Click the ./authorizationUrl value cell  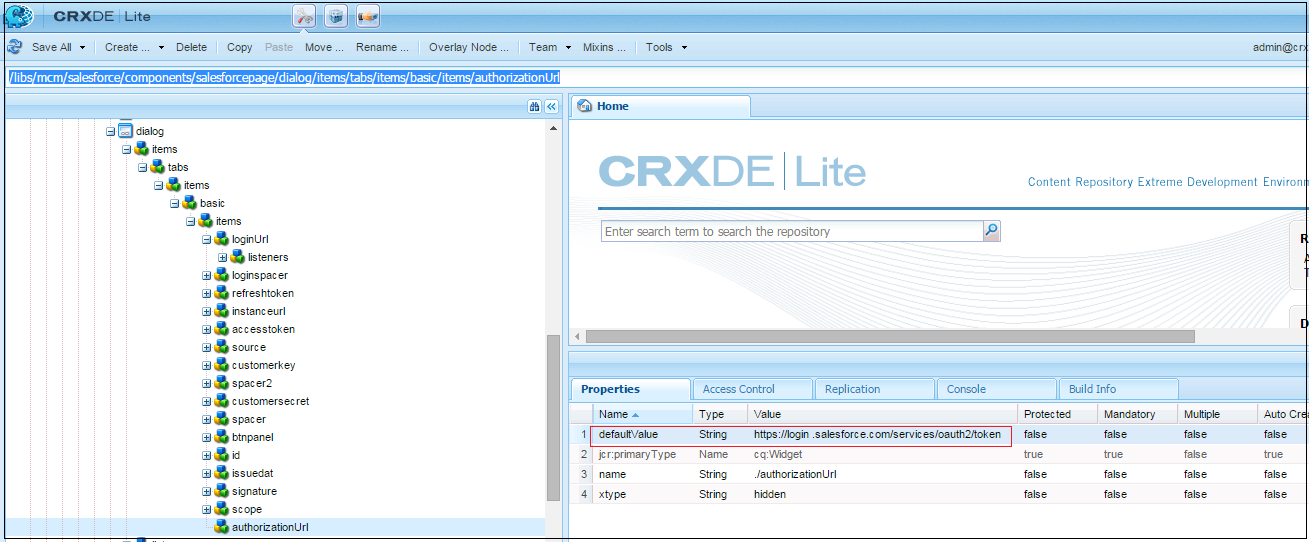[x=795, y=474]
